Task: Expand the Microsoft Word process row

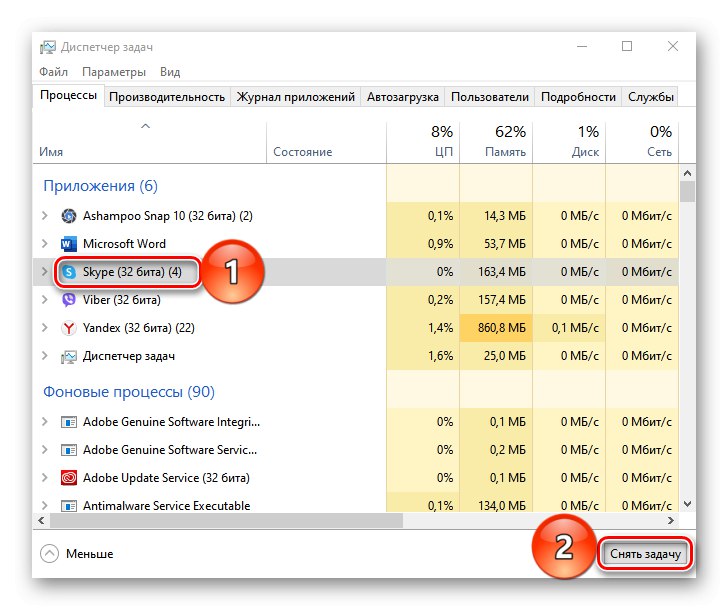Action: click(45, 243)
